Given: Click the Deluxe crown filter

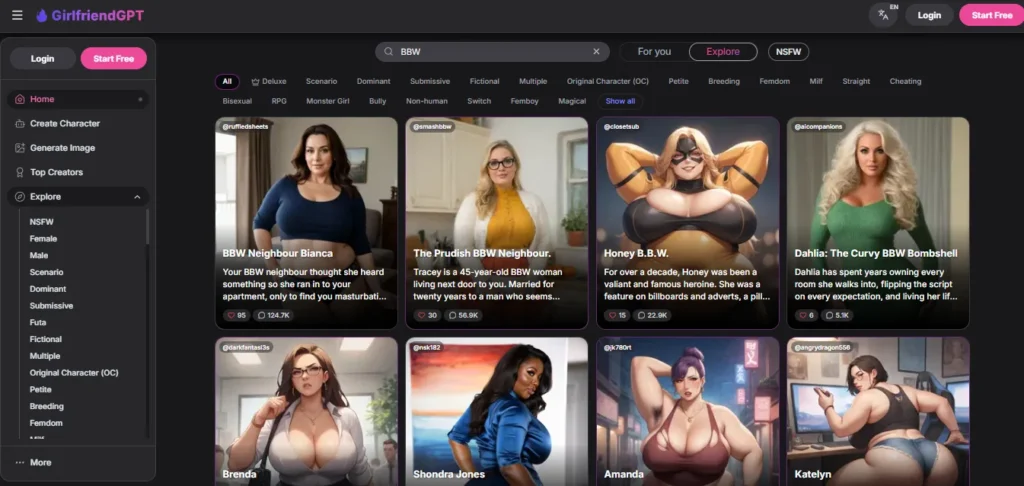Looking at the screenshot, I should click(268, 82).
